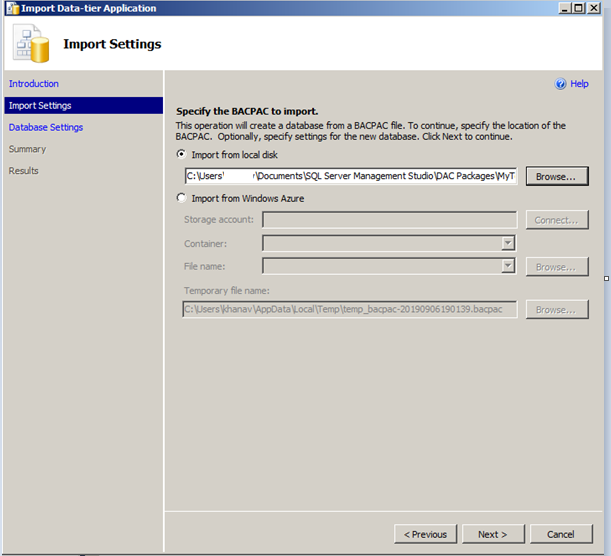Click the title bar application icon

(x=11, y=8)
